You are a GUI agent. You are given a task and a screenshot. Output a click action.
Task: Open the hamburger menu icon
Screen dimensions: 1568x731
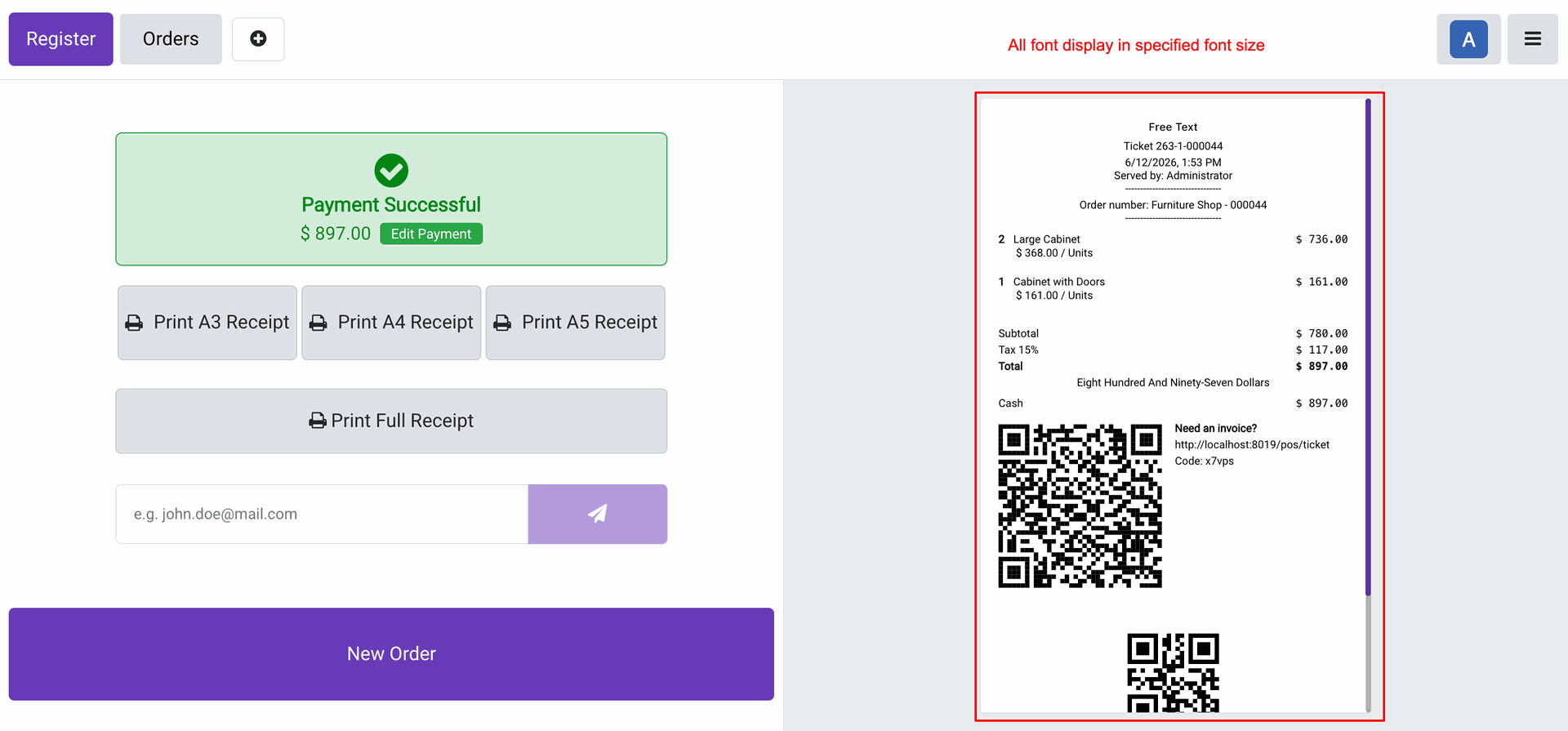pyautogui.click(x=1532, y=39)
